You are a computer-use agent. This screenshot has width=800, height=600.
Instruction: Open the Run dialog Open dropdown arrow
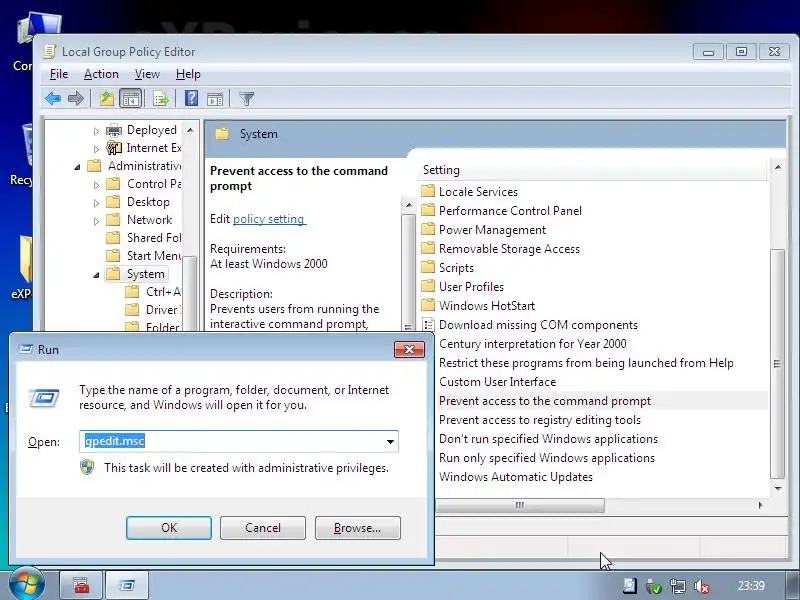click(390, 441)
